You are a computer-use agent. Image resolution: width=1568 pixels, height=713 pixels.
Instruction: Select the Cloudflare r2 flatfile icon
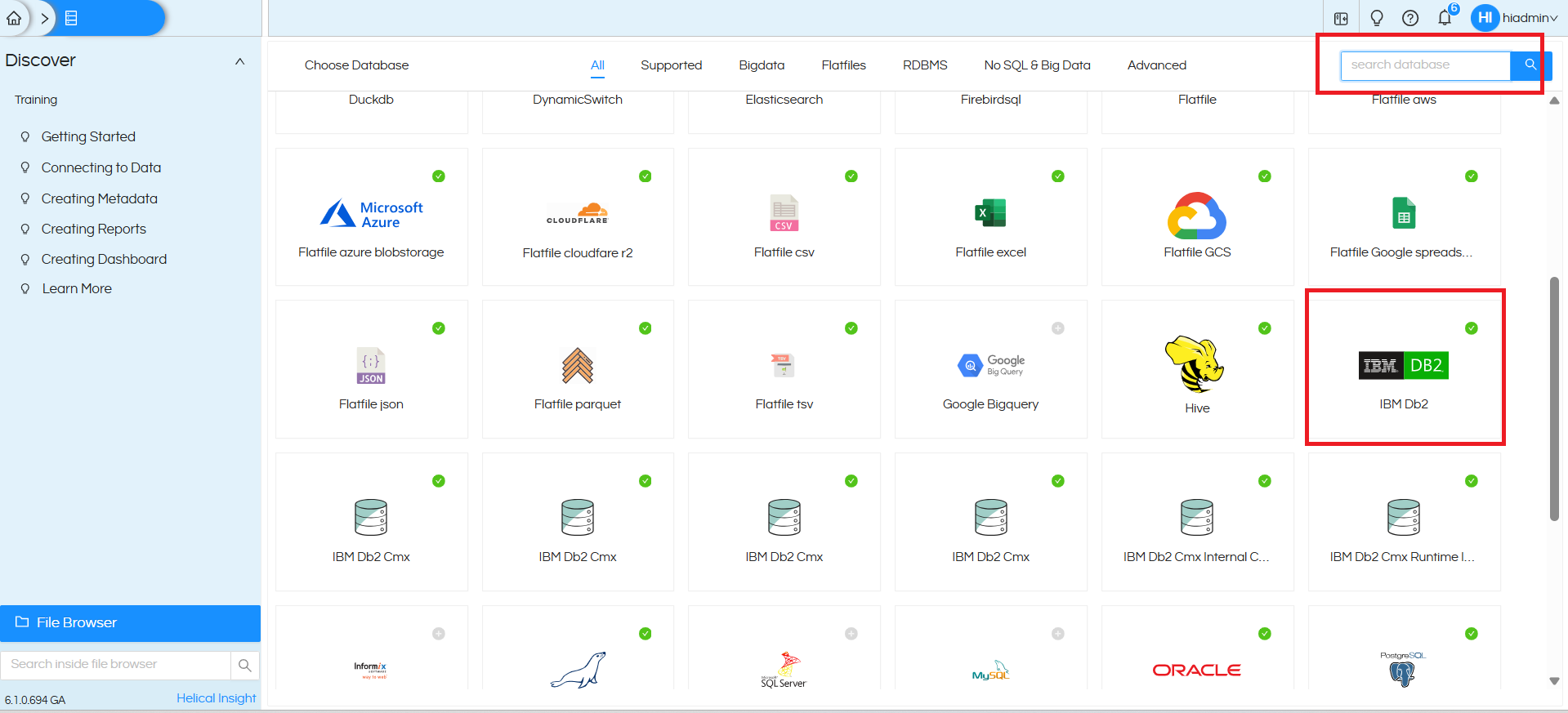pyautogui.click(x=578, y=213)
